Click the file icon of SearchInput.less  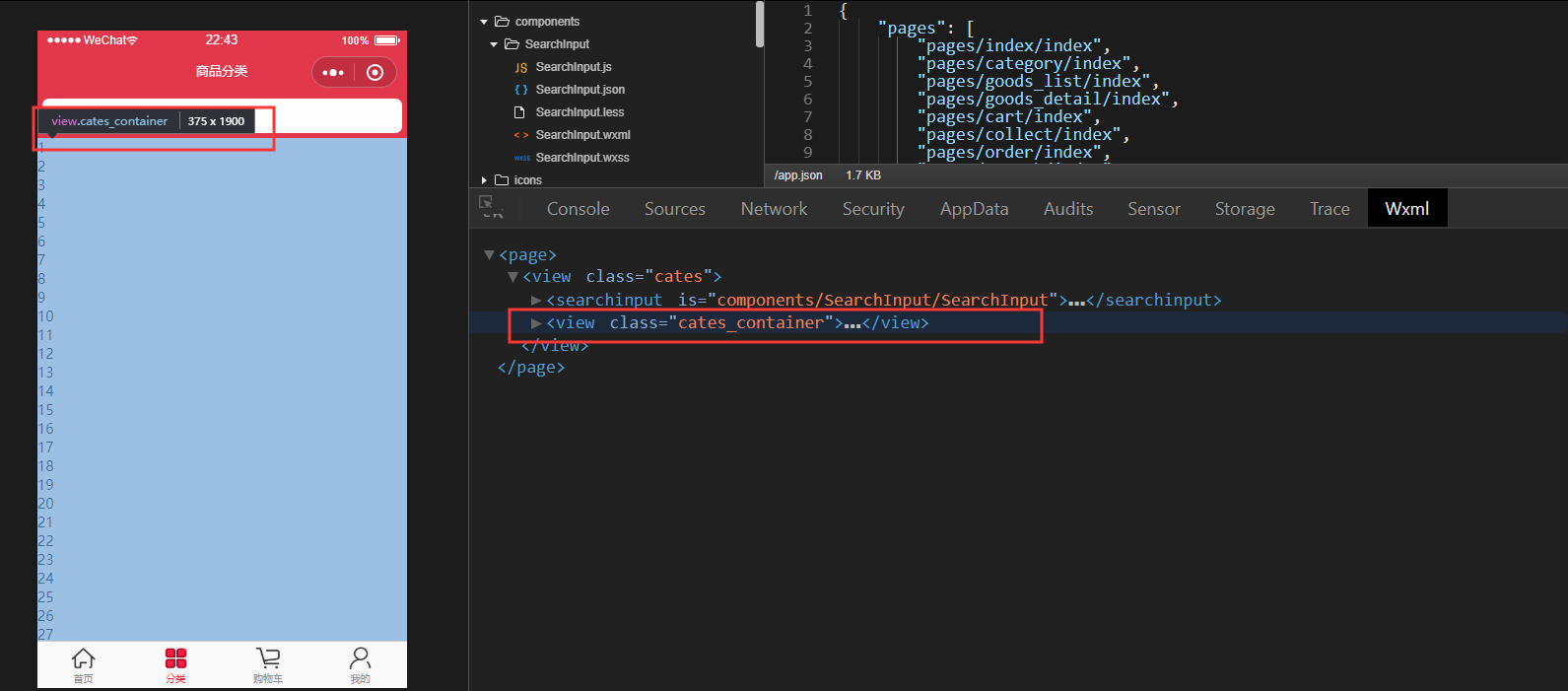[519, 112]
